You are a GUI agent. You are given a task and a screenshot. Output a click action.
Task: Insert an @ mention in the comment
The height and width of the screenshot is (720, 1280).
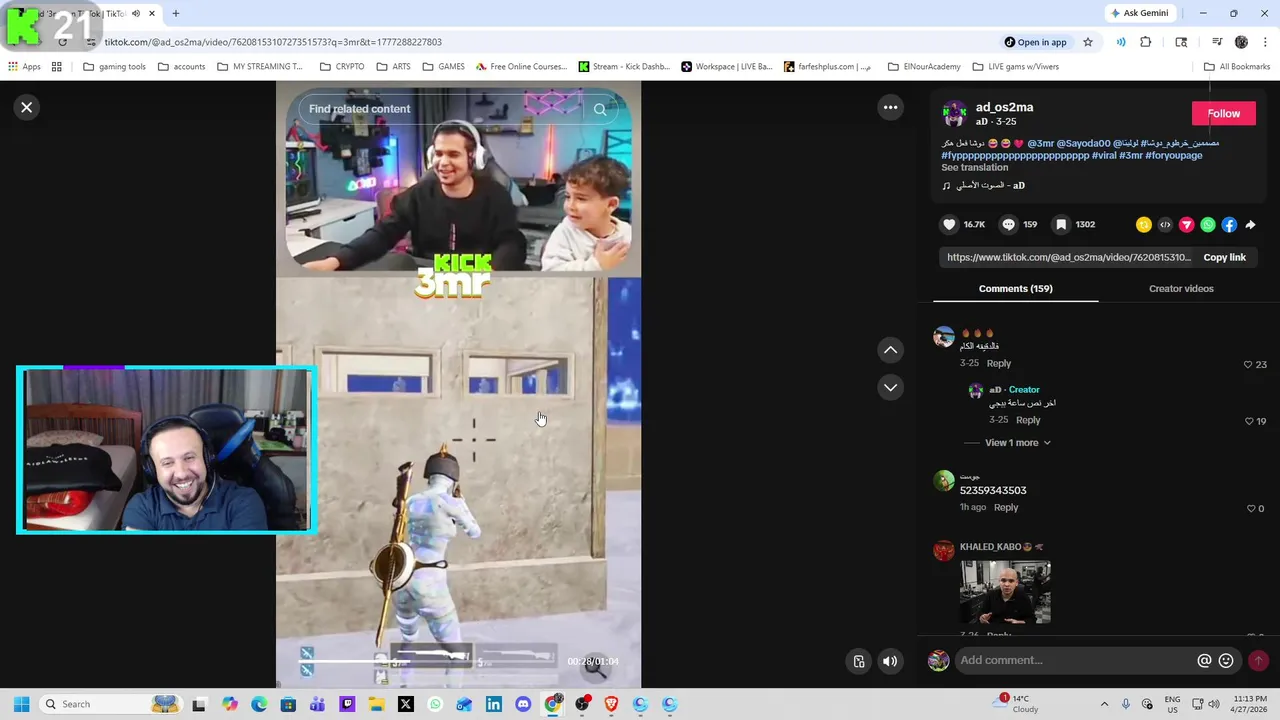(1204, 660)
